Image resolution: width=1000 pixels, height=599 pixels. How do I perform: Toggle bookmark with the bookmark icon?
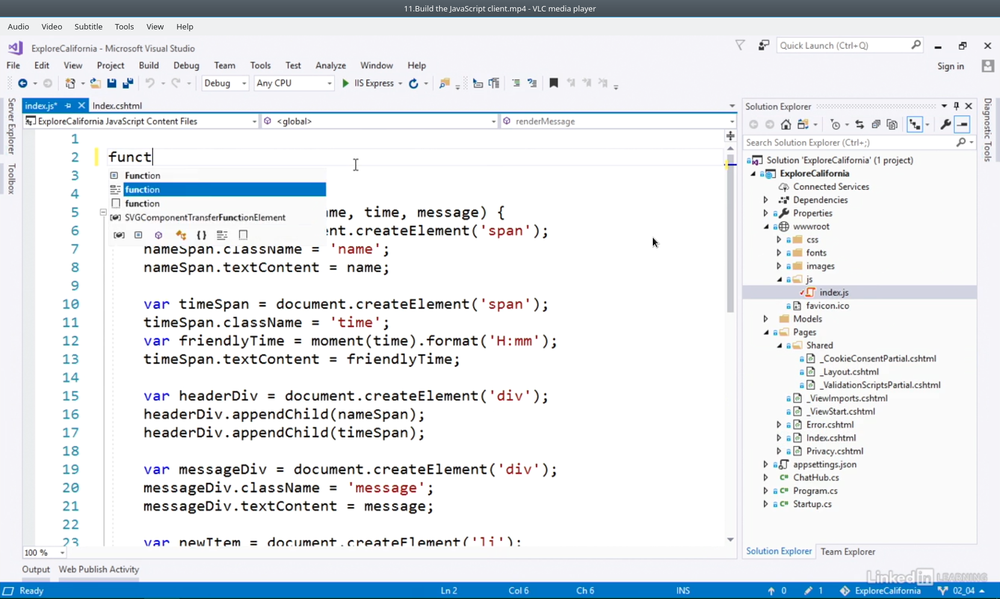(x=554, y=84)
